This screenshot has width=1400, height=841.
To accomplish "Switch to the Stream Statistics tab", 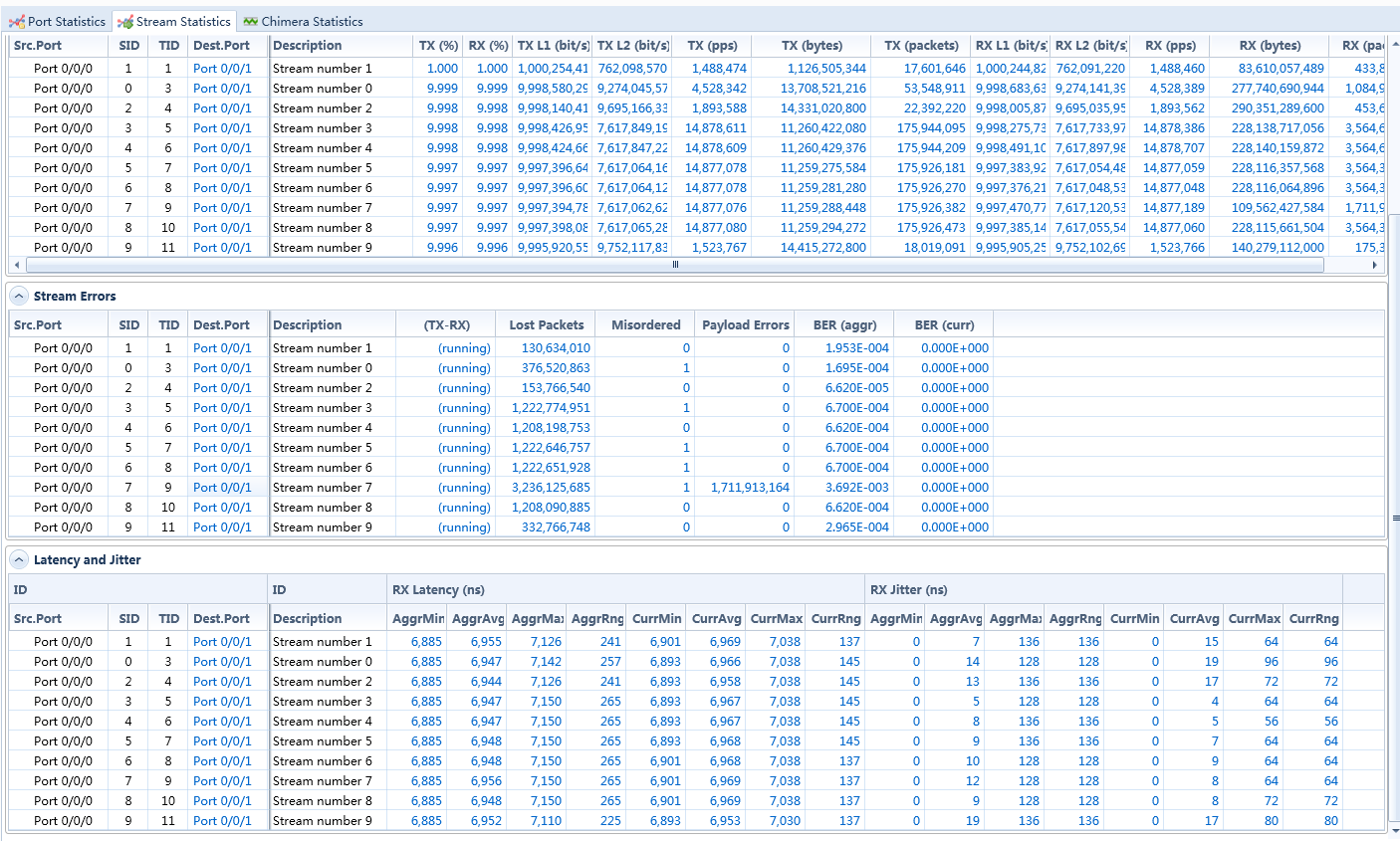I will pyautogui.click(x=174, y=21).
